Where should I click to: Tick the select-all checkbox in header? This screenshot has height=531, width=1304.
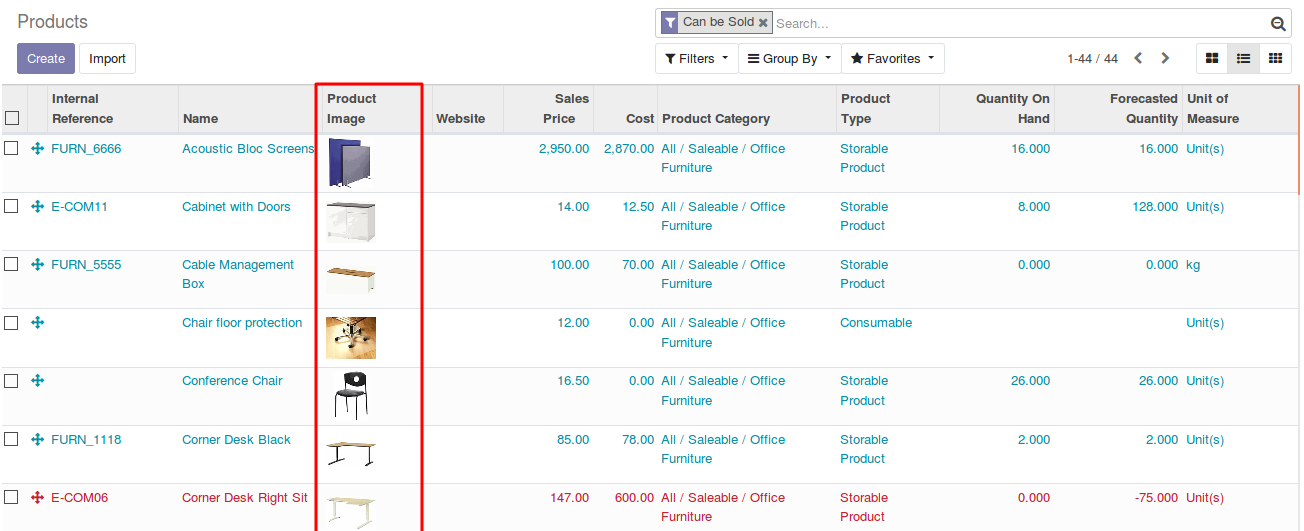tap(12, 118)
